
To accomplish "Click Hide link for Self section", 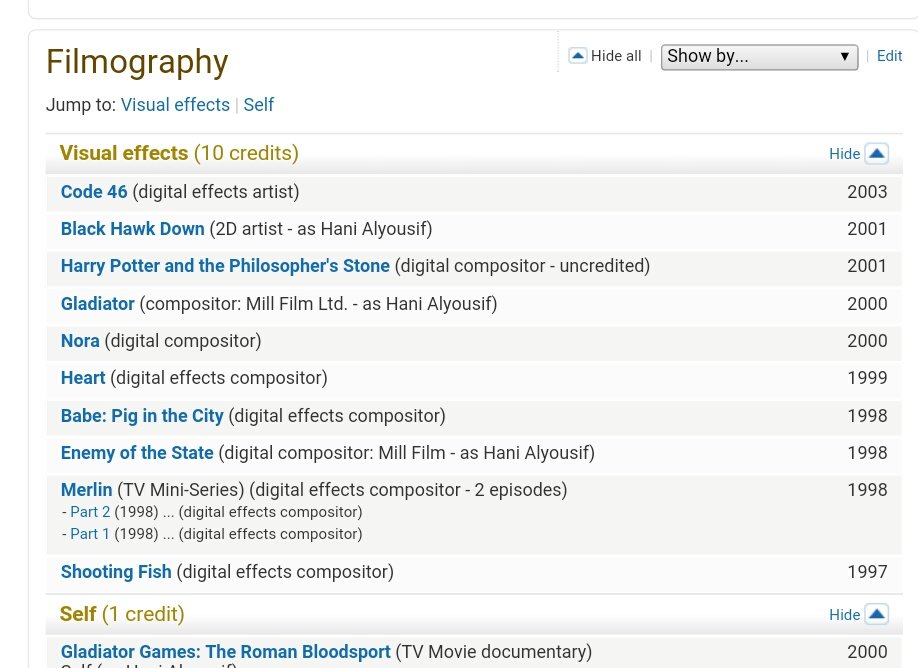I will 844,615.
